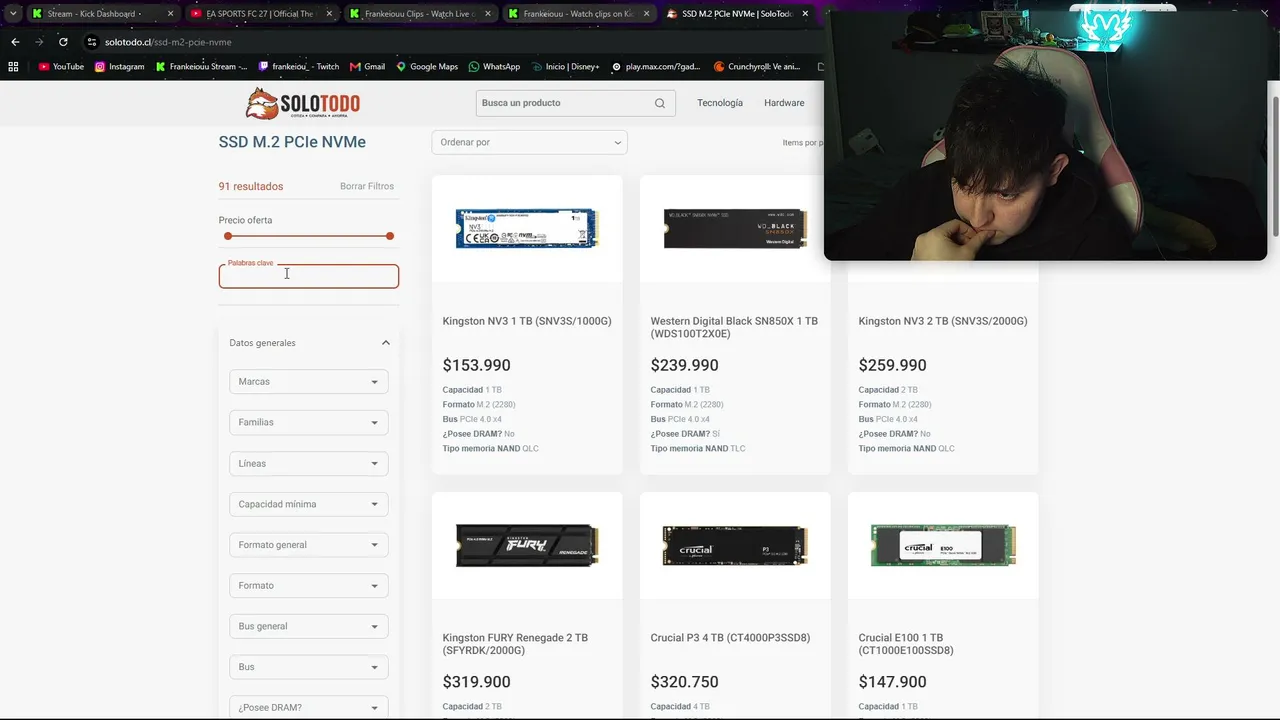Reload the SoloTodo page

[x=63, y=42]
